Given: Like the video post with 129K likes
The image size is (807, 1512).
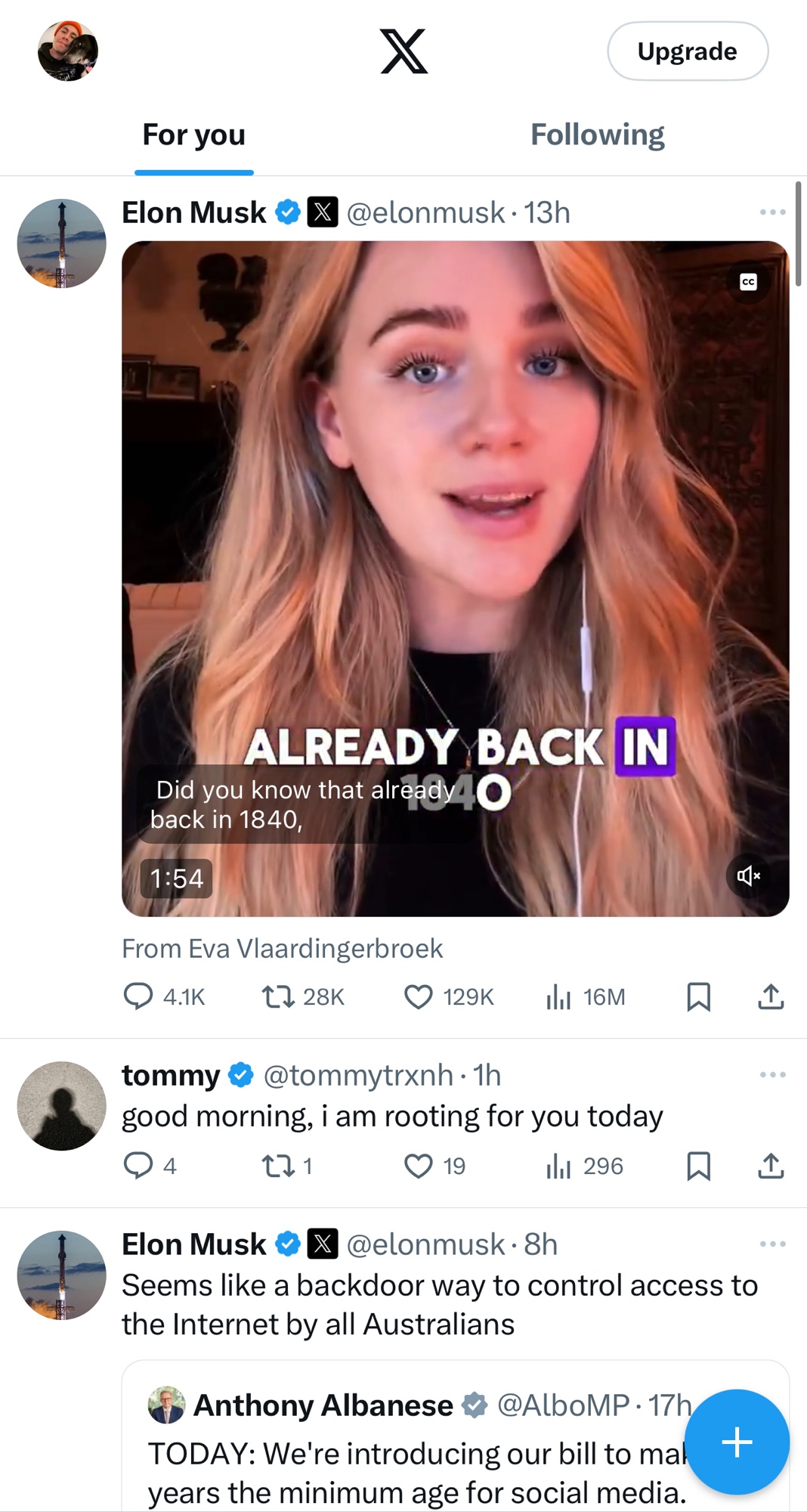Looking at the screenshot, I should click(x=419, y=996).
